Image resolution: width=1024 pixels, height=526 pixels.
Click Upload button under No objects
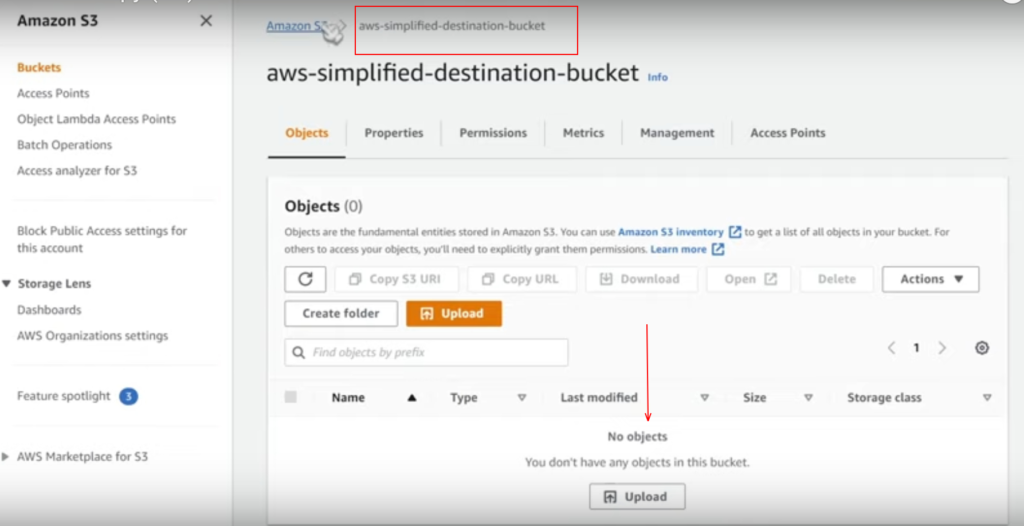click(x=637, y=497)
